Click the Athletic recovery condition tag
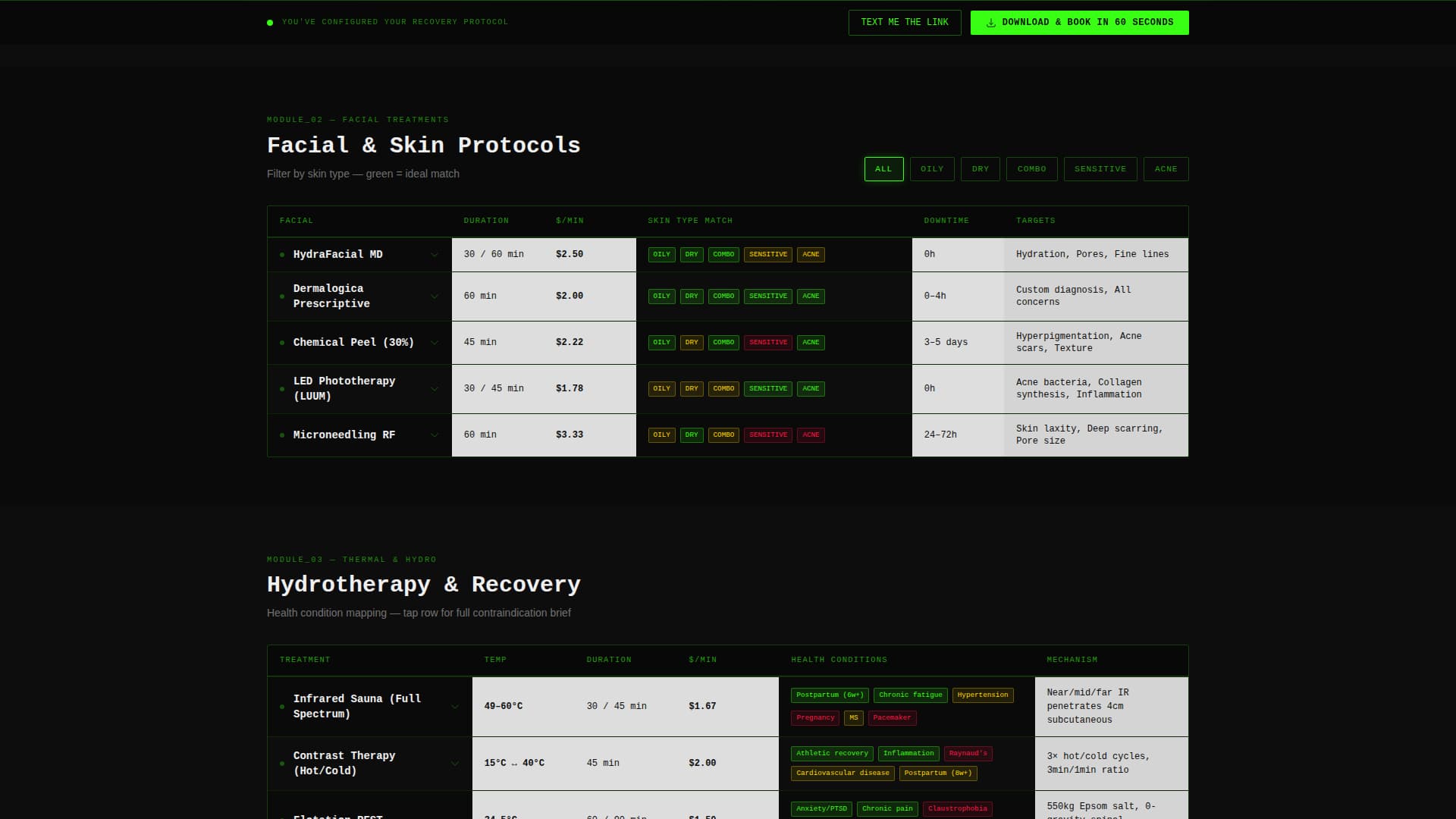1456x819 pixels. pos(832,754)
